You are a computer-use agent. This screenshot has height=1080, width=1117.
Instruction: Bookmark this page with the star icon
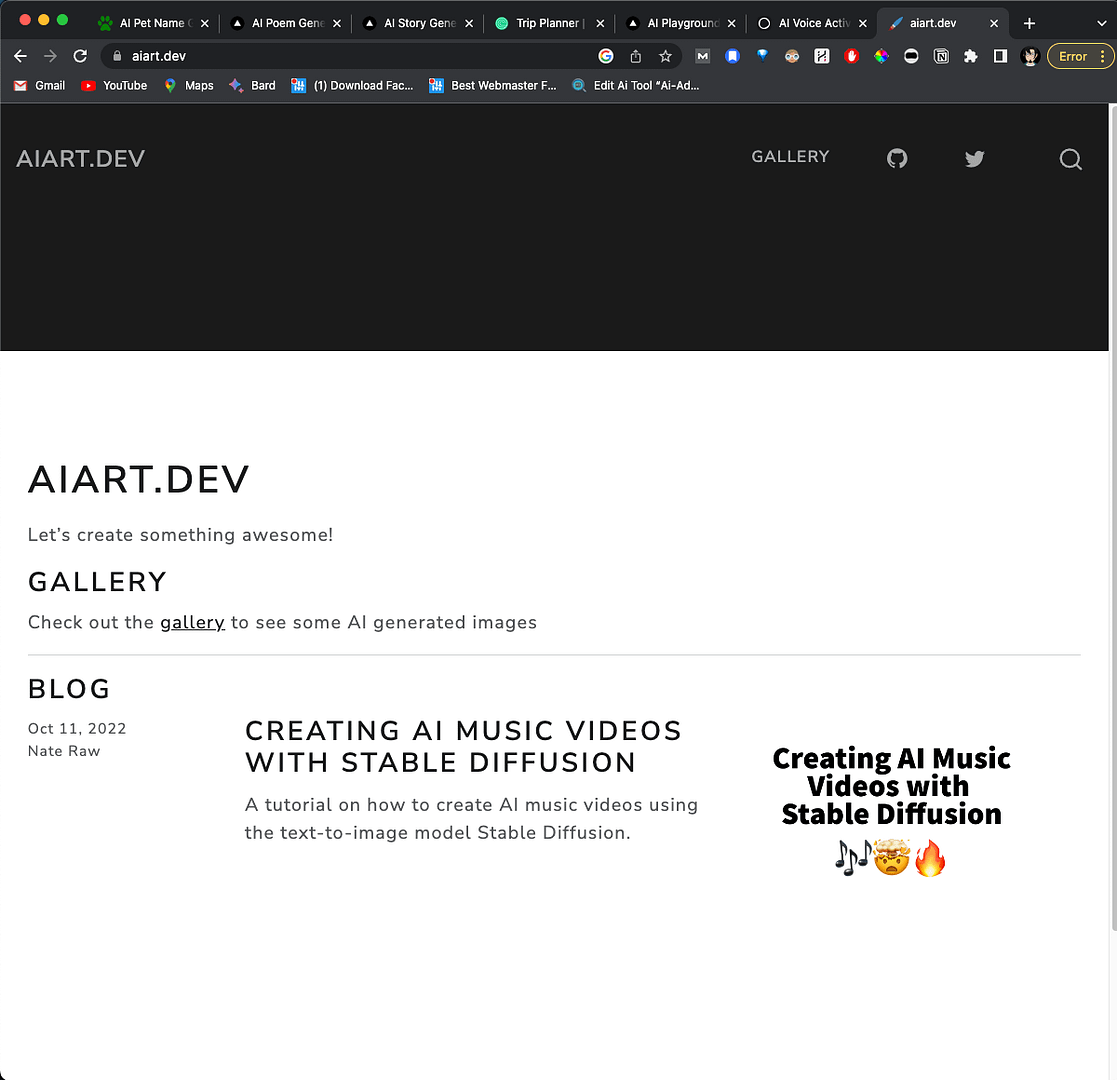666,56
